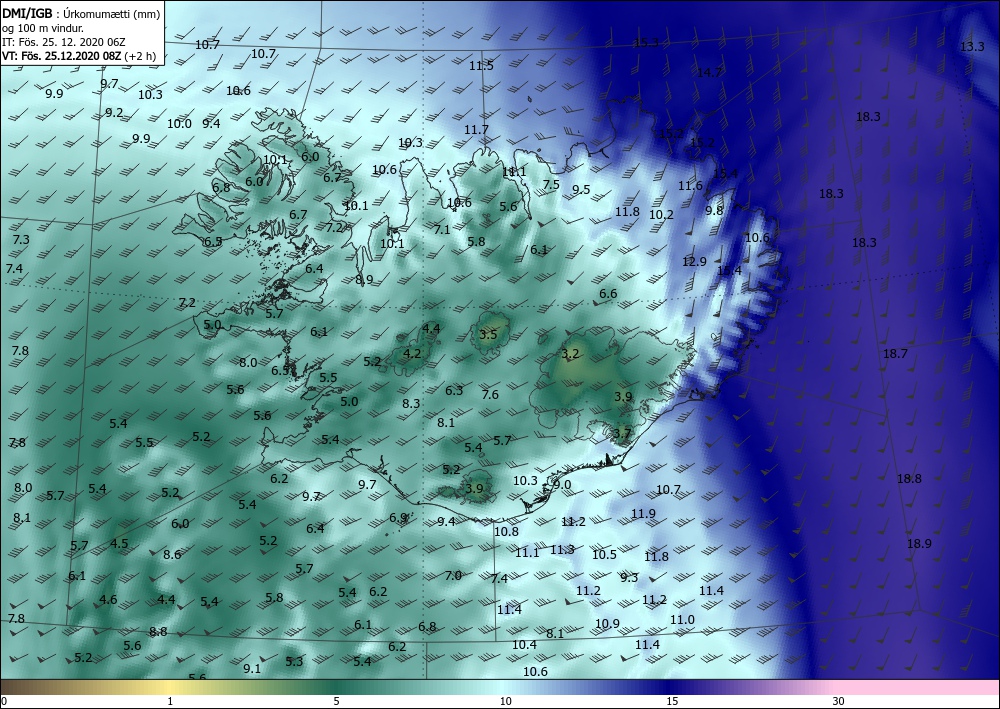Click the 8.8 value on the map
1000x709 pixels.
[x=158, y=632]
